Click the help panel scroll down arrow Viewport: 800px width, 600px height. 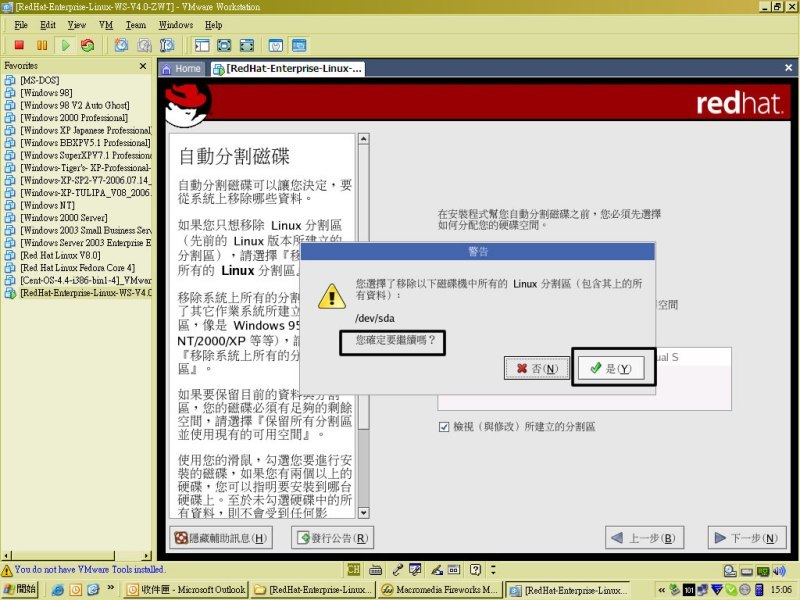364,513
